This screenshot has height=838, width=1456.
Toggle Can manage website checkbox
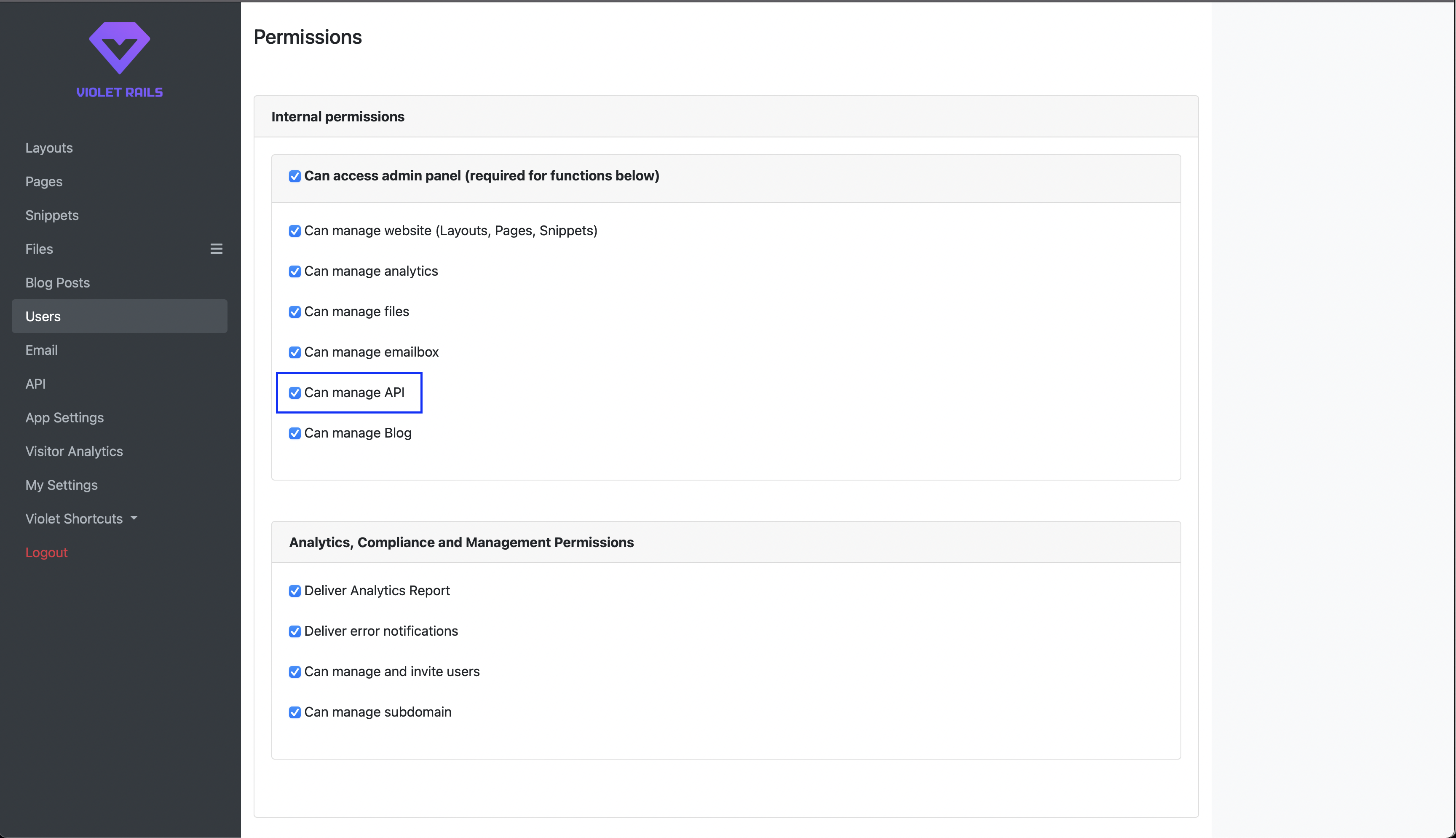(294, 231)
